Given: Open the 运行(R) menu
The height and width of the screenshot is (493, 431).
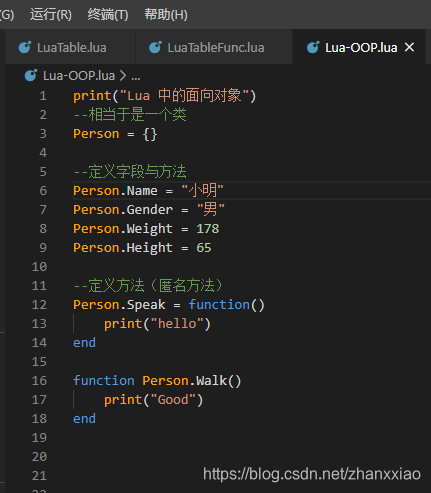Looking at the screenshot, I should pyautogui.click(x=51, y=15).
